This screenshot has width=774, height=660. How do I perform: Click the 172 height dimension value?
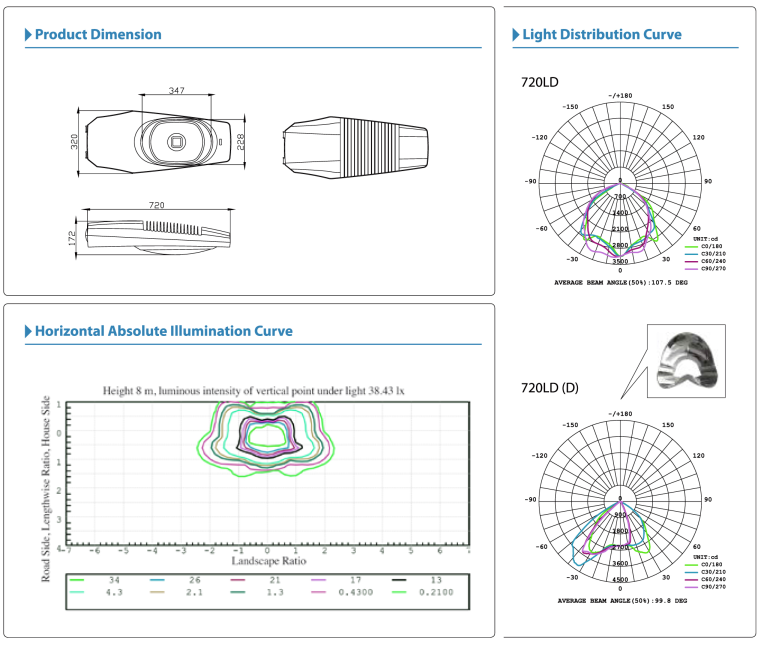point(72,238)
